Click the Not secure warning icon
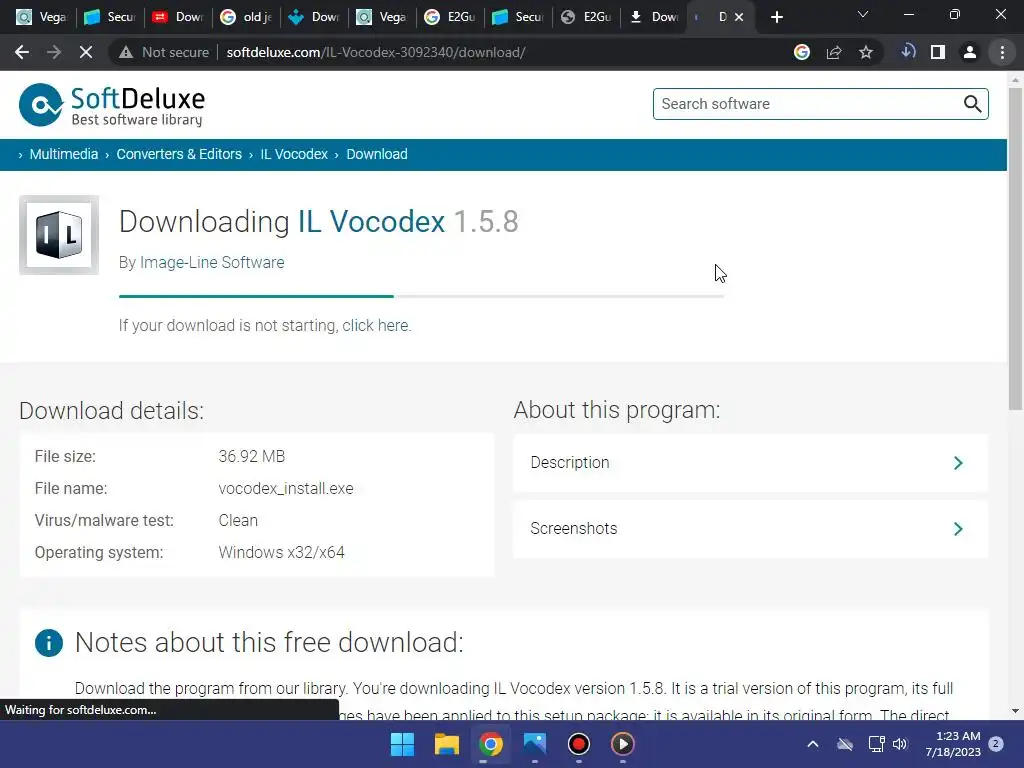1024x768 pixels. click(x=126, y=52)
